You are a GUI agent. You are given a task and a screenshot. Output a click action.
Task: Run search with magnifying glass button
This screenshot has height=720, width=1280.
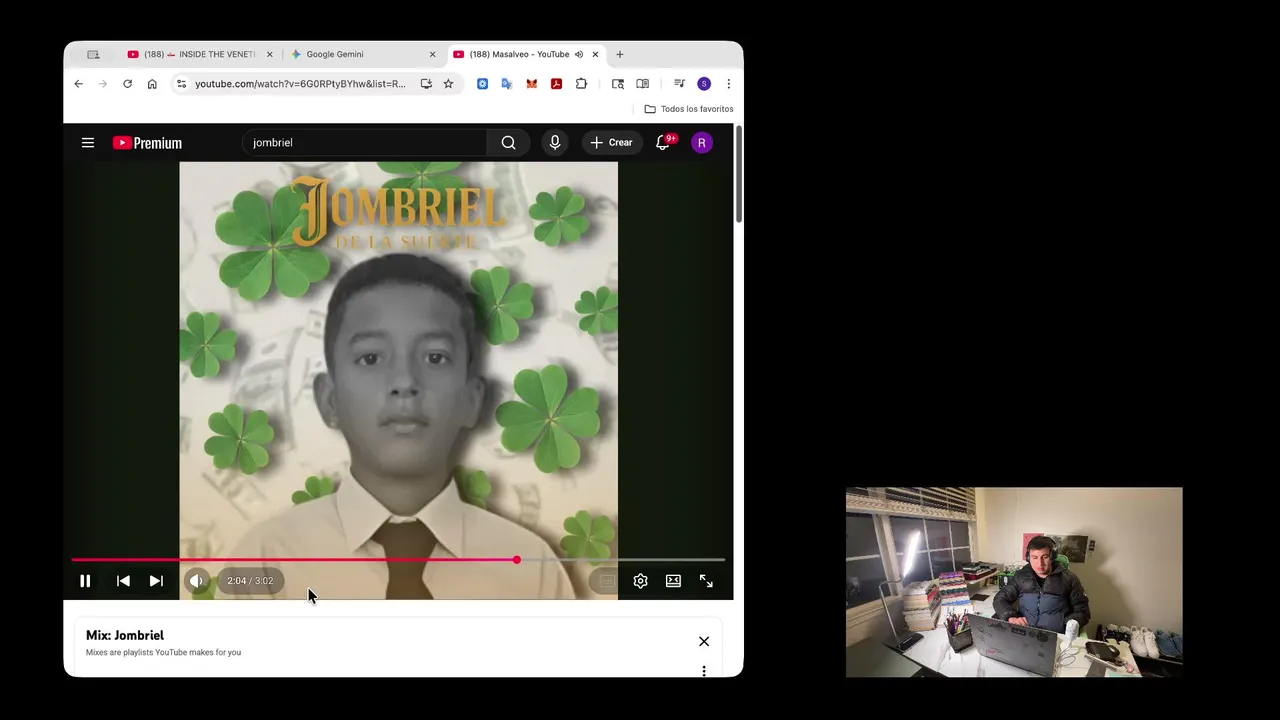coord(509,143)
